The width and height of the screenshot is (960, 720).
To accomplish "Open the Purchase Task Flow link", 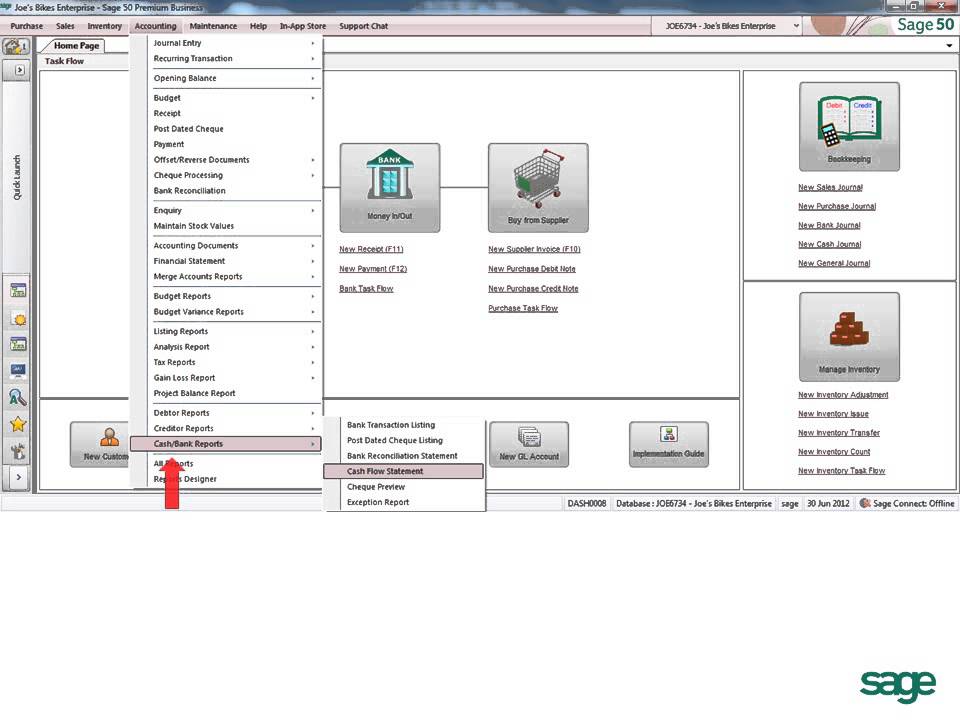I will (x=523, y=308).
